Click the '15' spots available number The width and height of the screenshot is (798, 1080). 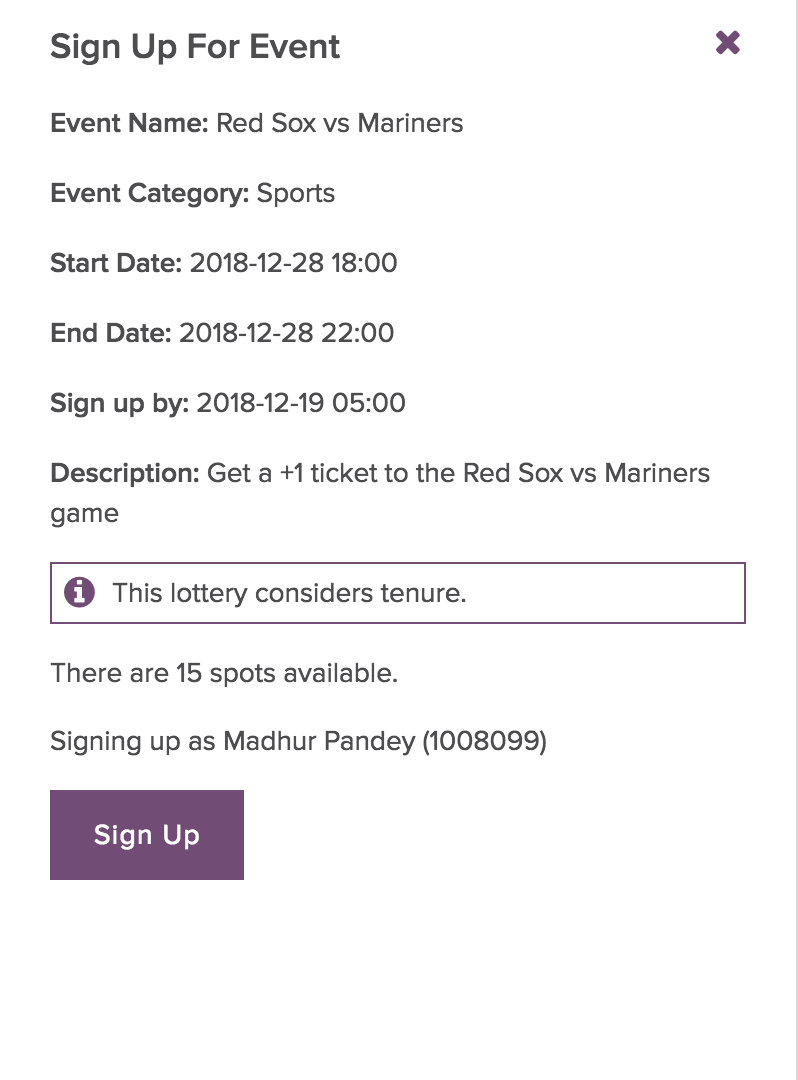tap(189, 673)
